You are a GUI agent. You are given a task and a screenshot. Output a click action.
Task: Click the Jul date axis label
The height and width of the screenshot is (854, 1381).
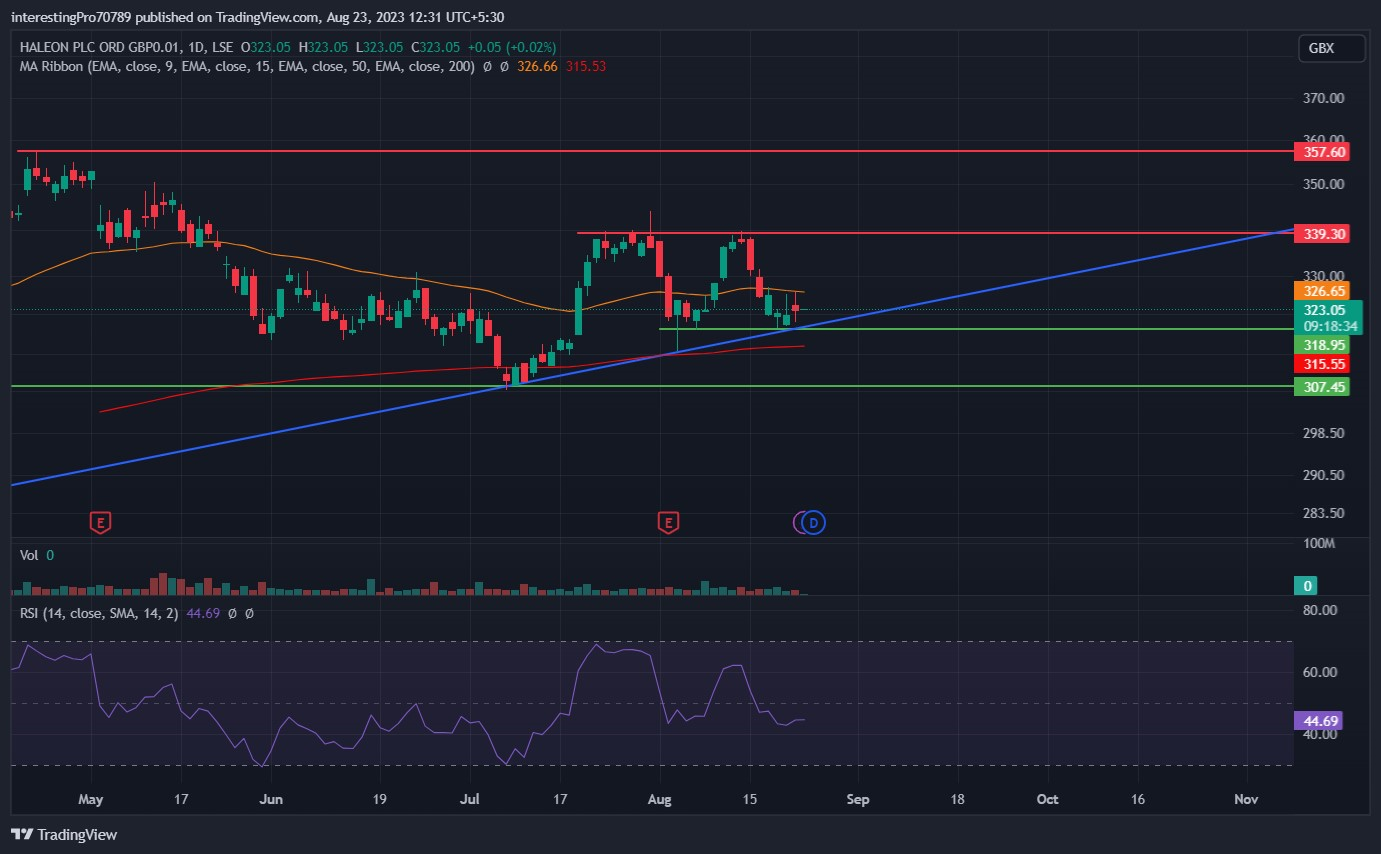469,799
